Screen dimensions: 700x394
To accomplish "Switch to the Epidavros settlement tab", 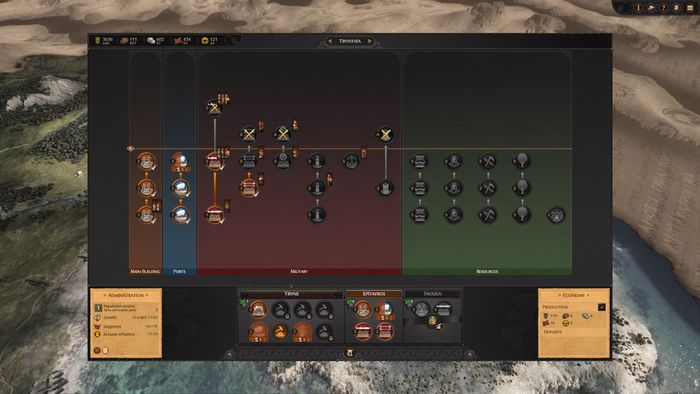I will coord(374,294).
